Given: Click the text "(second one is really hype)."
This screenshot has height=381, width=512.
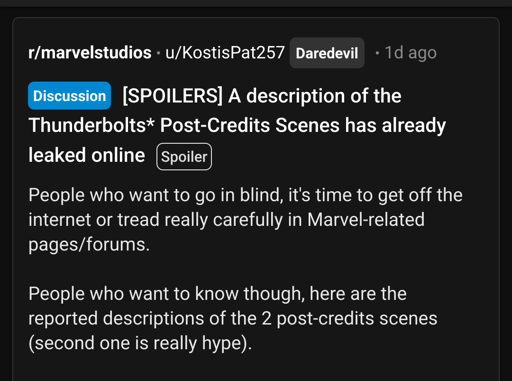Looking at the screenshot, I should [x=140, y=343].
